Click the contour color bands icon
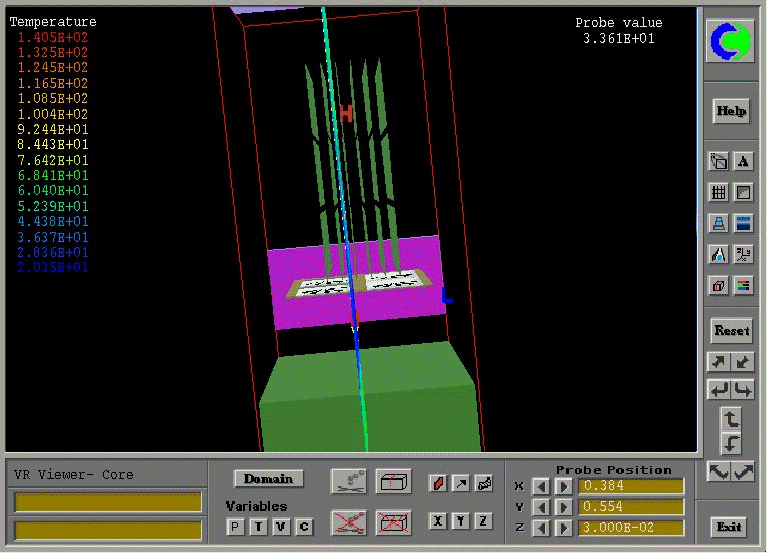 click(743, 223)
